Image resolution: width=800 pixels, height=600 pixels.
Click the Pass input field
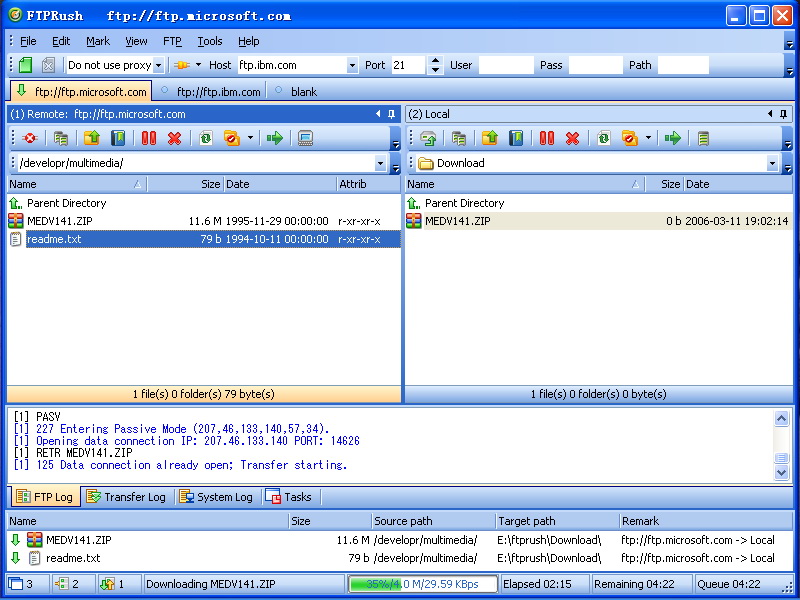595,65
